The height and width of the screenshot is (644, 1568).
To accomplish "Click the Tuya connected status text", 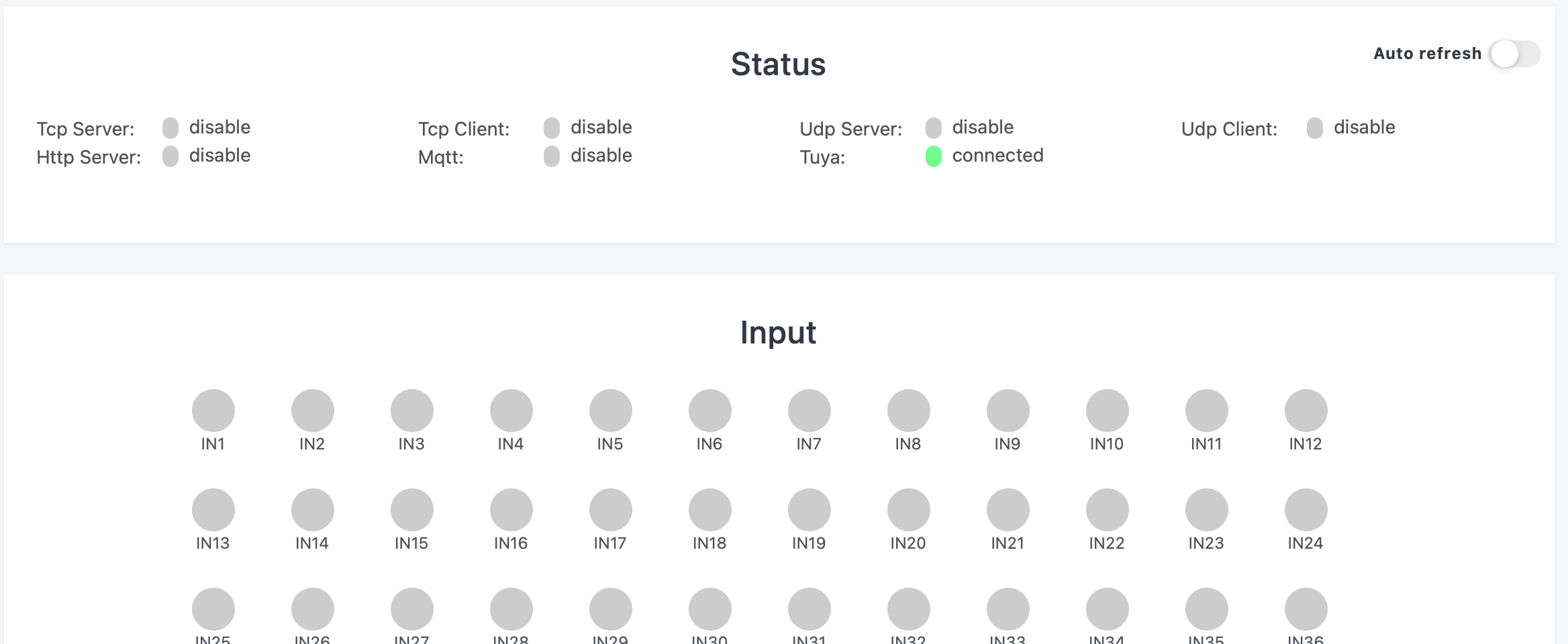I will (x=997, y=156).
